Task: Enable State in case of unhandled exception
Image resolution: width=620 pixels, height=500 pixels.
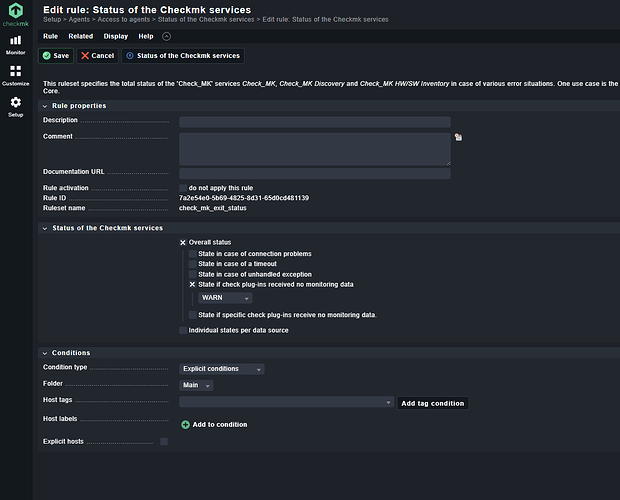Action: coord(193,274)
